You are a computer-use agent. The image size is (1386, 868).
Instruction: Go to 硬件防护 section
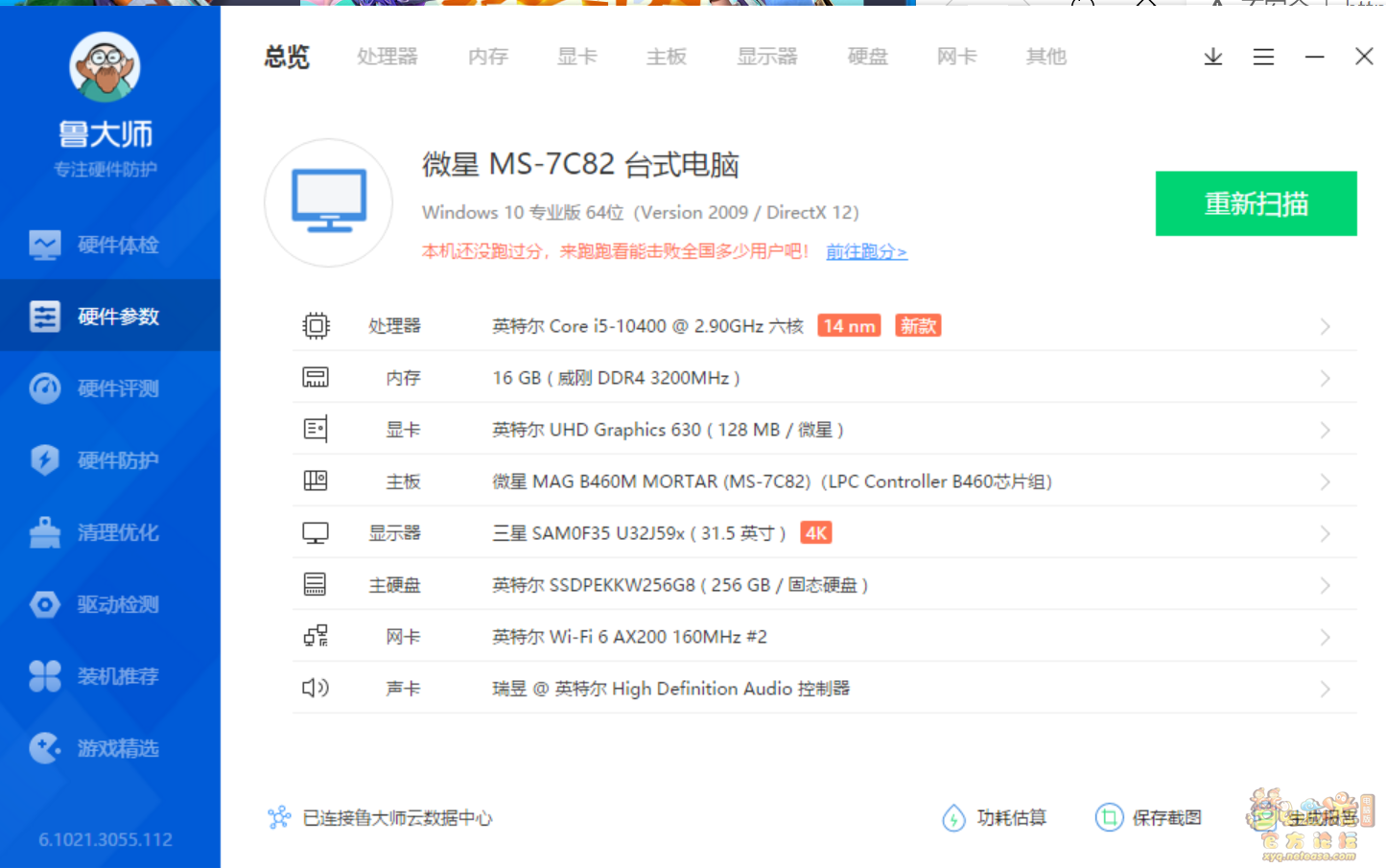click(110, 459)
